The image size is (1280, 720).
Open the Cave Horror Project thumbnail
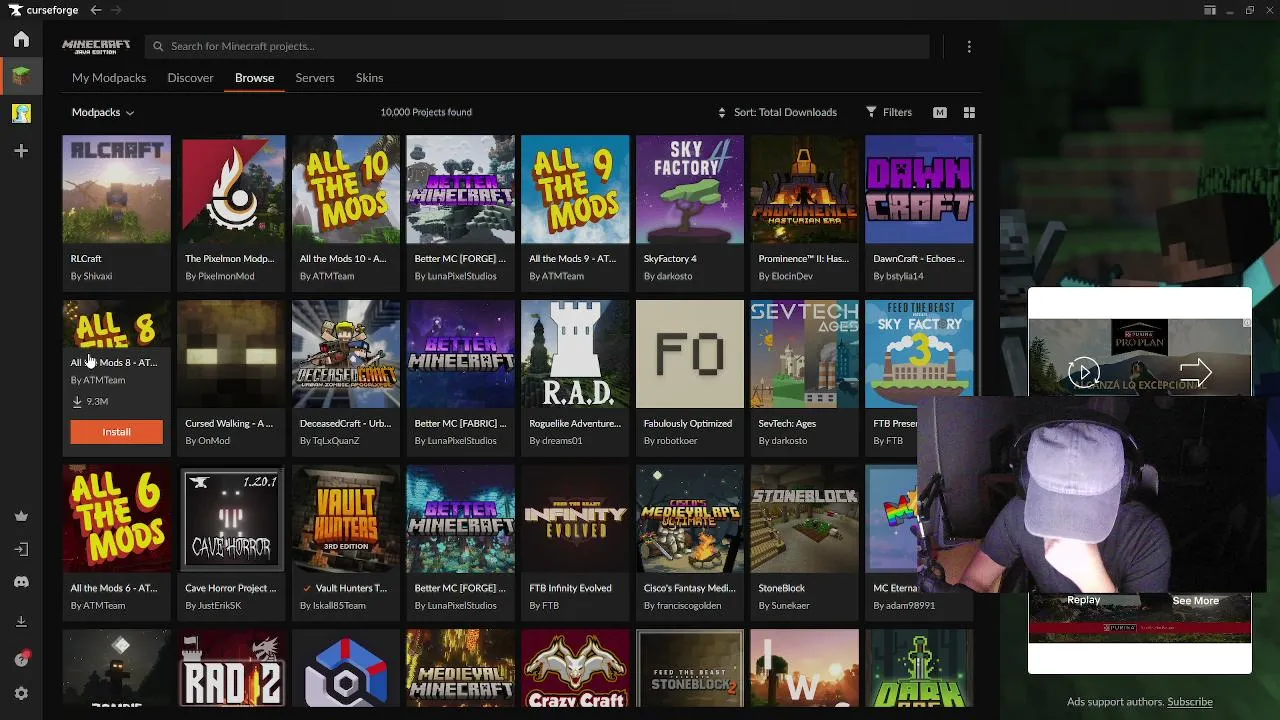[x=231, y=520]
